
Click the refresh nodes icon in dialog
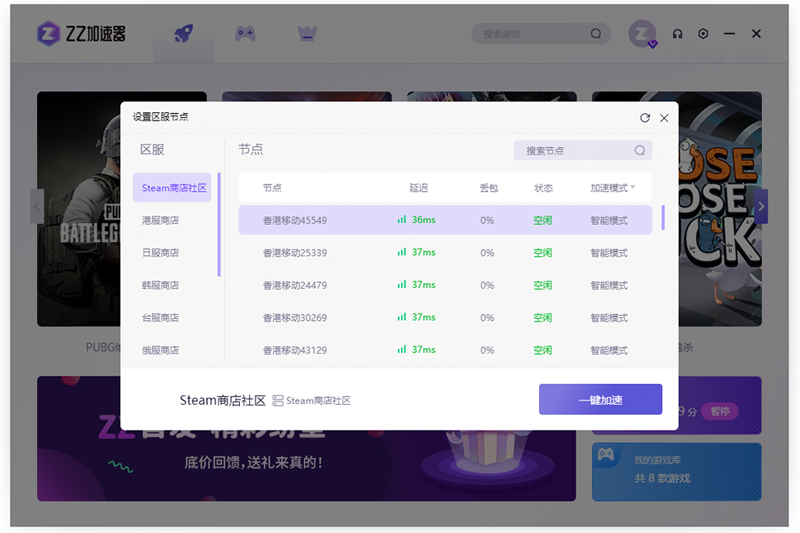pos(645,118)
